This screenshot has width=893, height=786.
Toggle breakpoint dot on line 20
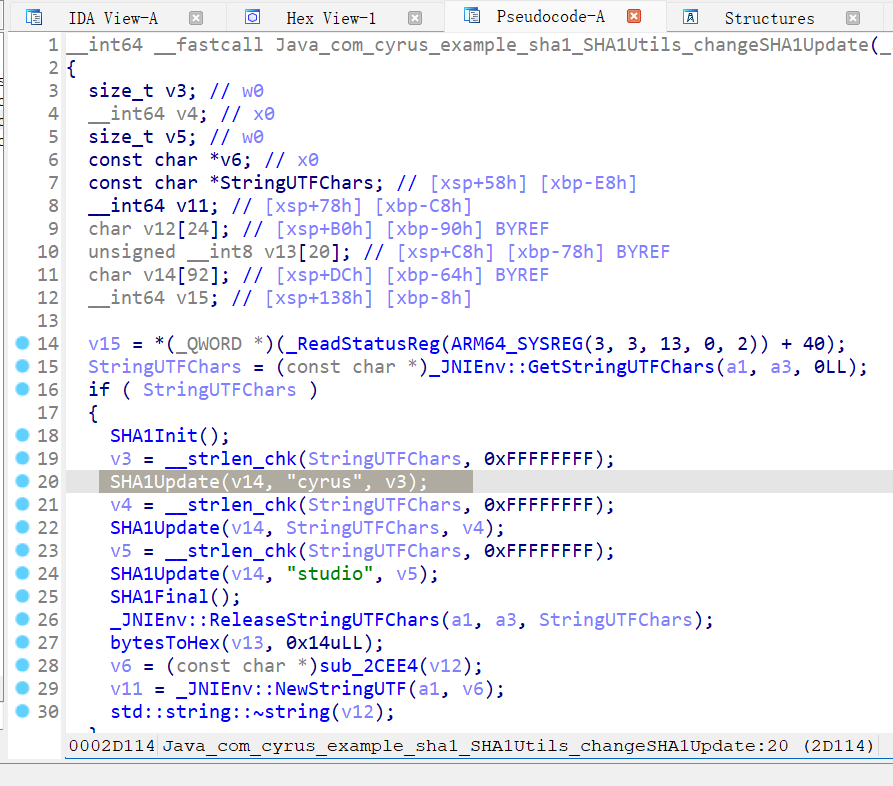coord(22,481)
